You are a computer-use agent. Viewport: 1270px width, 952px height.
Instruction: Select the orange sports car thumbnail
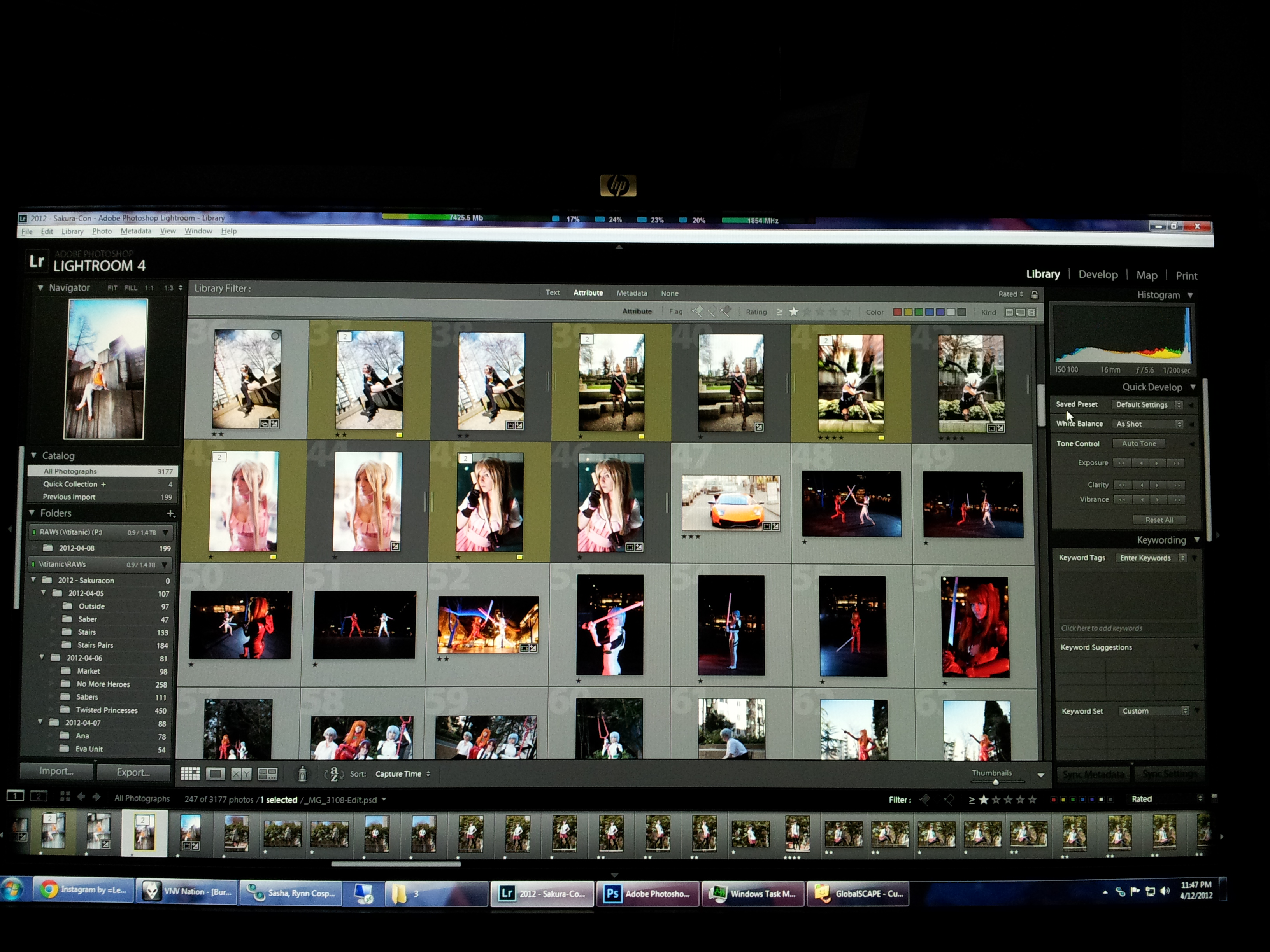731,503
